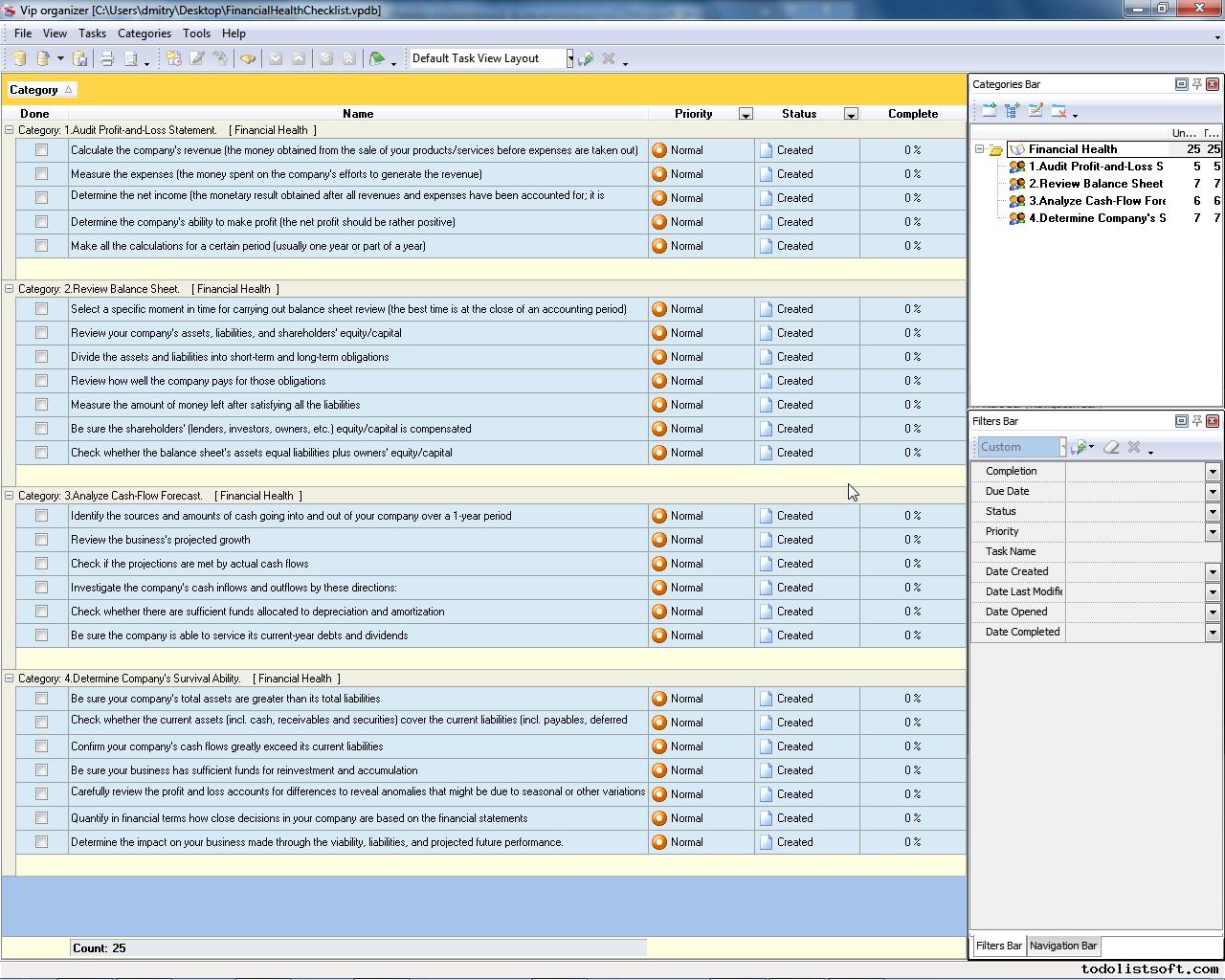Click the Edit Category pencil icon

point(1036,112)
